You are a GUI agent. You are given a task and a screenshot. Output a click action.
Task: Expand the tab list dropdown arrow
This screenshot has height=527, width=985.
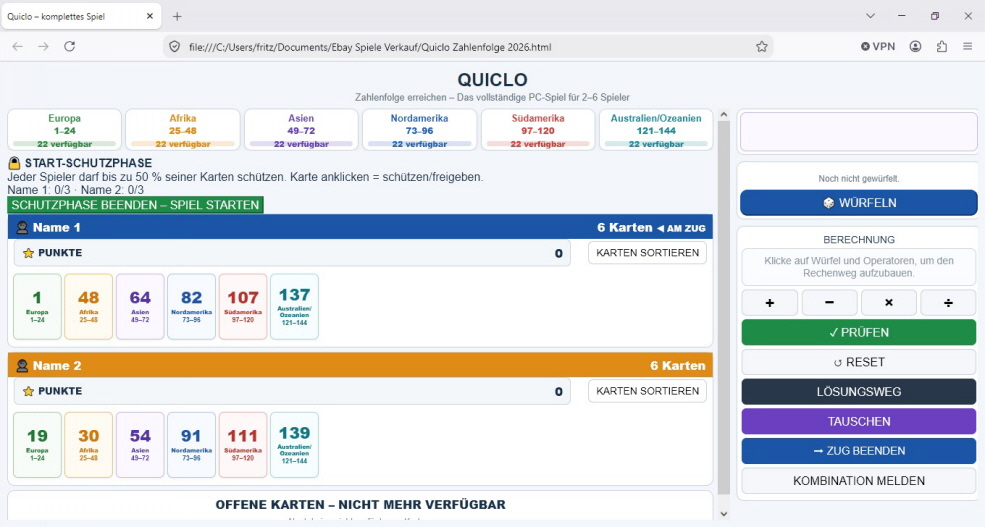(870, 16)
